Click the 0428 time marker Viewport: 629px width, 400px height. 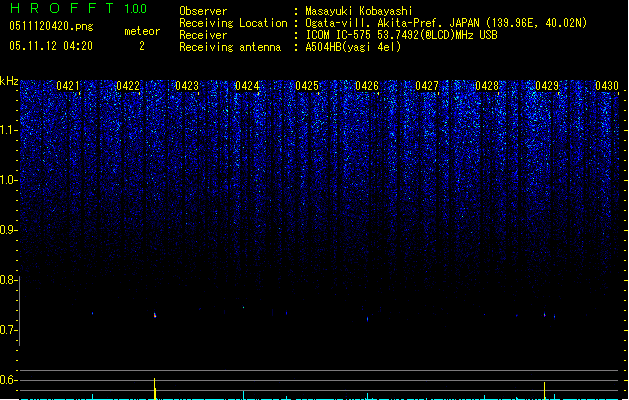487,86
